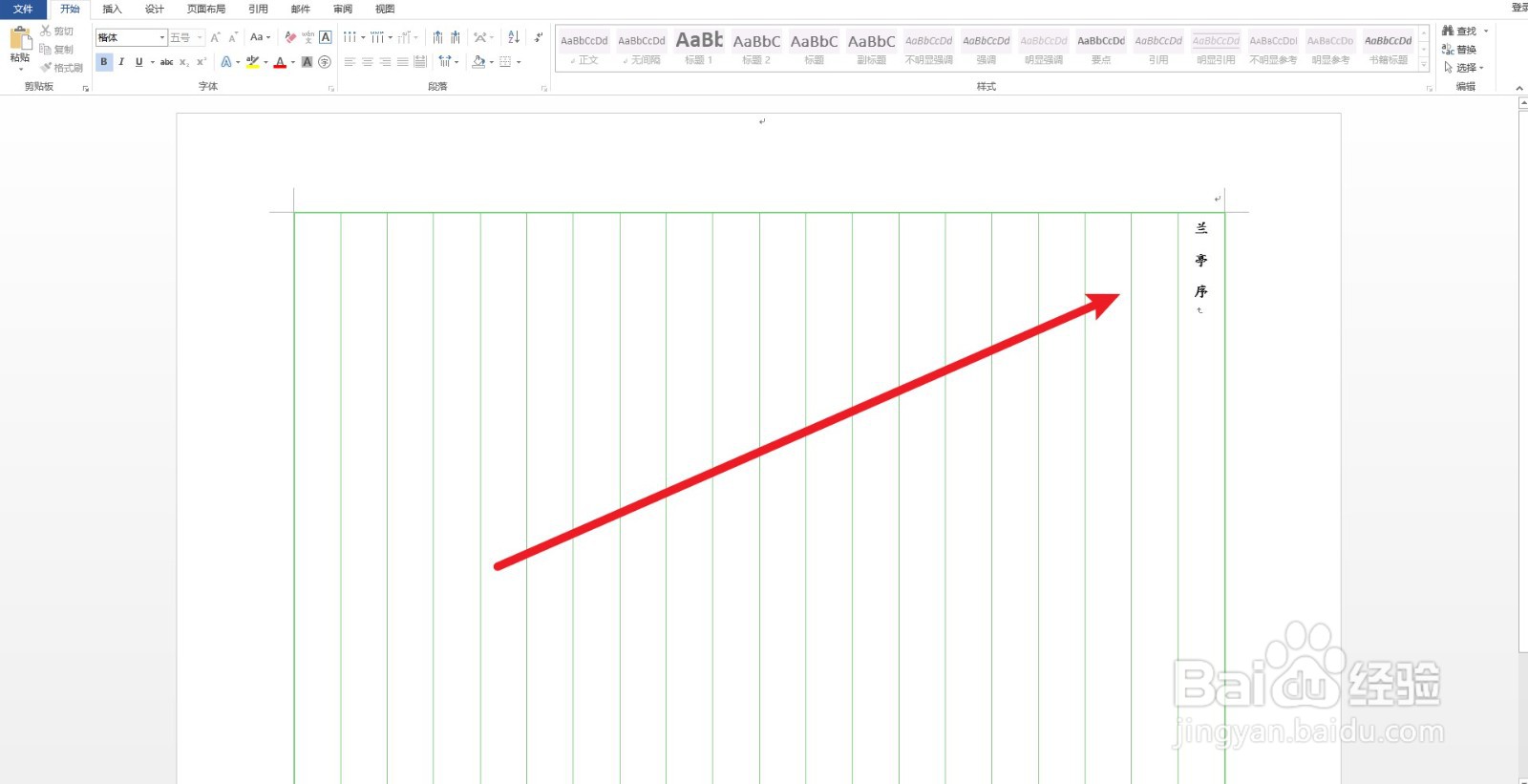Open the Select (选择) dropdown
The height and width of the screenshot is (784, 1528).
[1463, 68]
